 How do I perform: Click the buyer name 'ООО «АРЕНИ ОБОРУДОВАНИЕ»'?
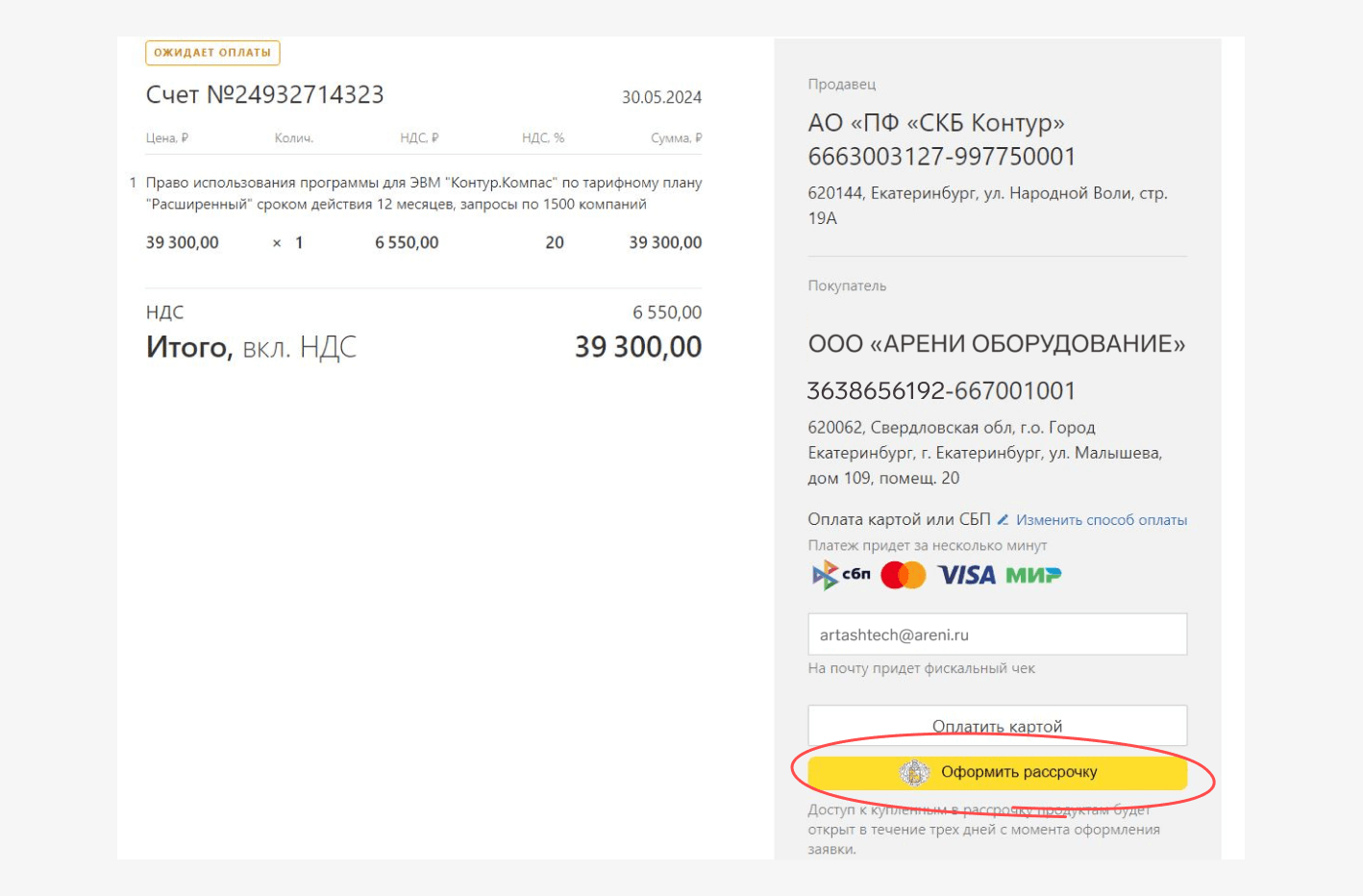point(997,344)
